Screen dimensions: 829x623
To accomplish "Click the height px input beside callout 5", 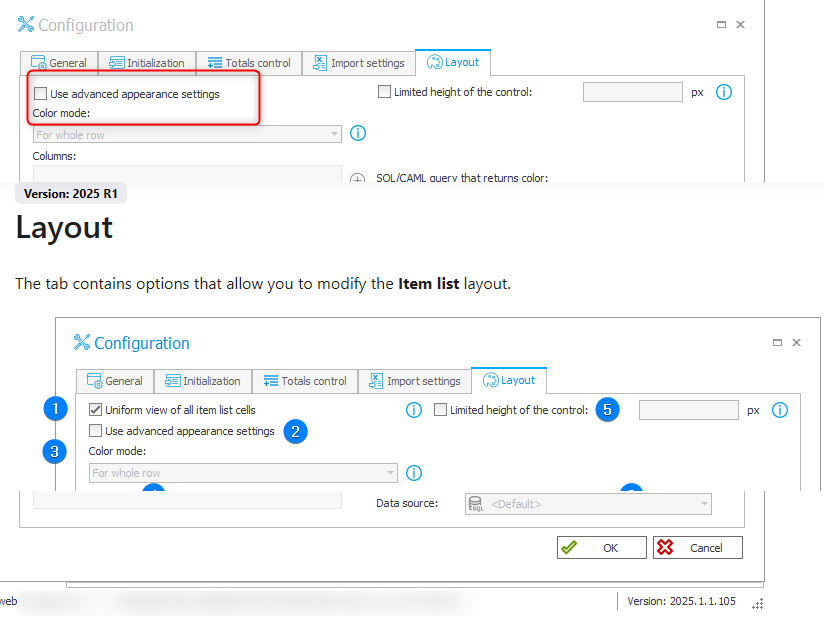I will tap(689, 410).
